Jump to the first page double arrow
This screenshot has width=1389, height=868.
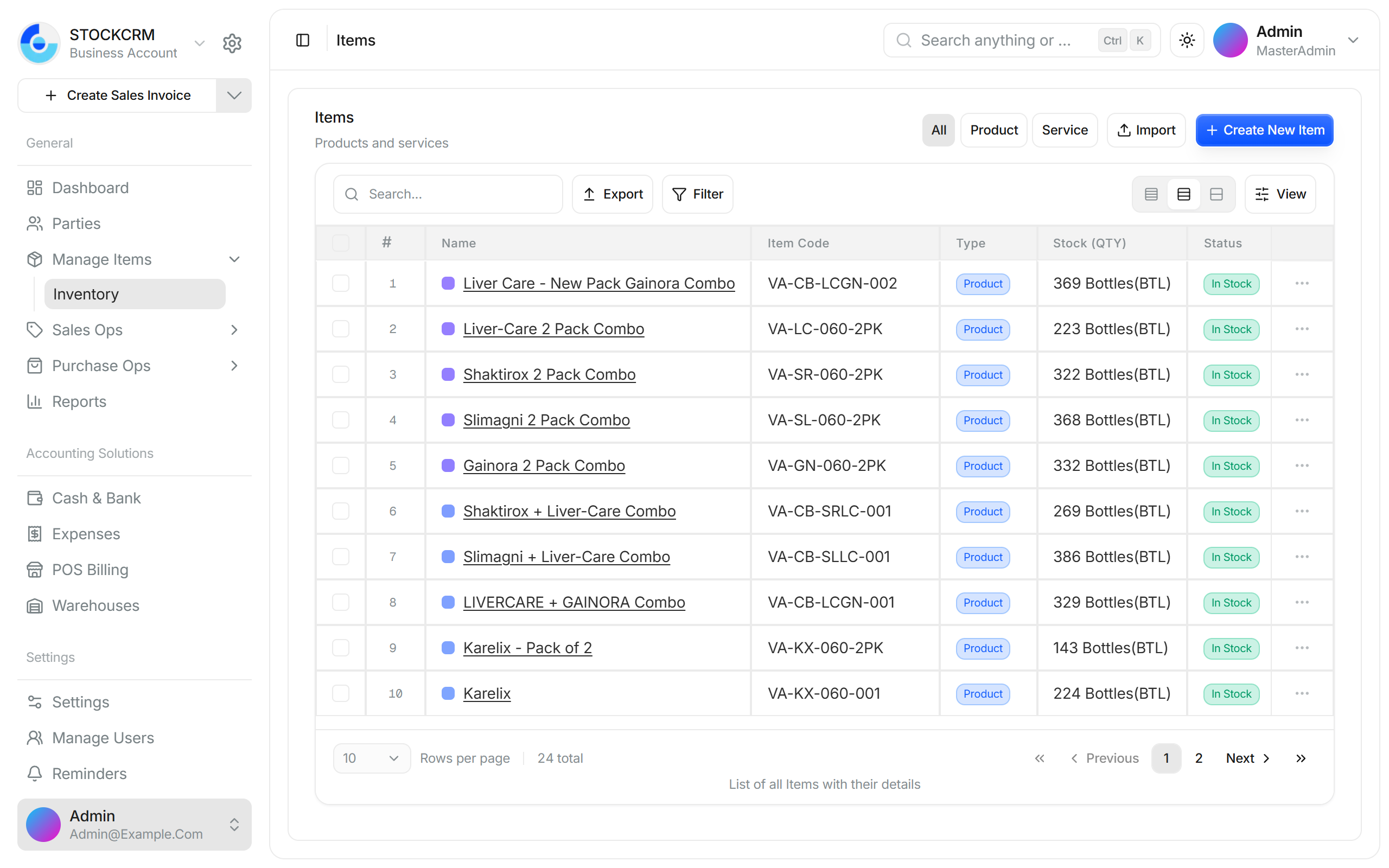1040,758
